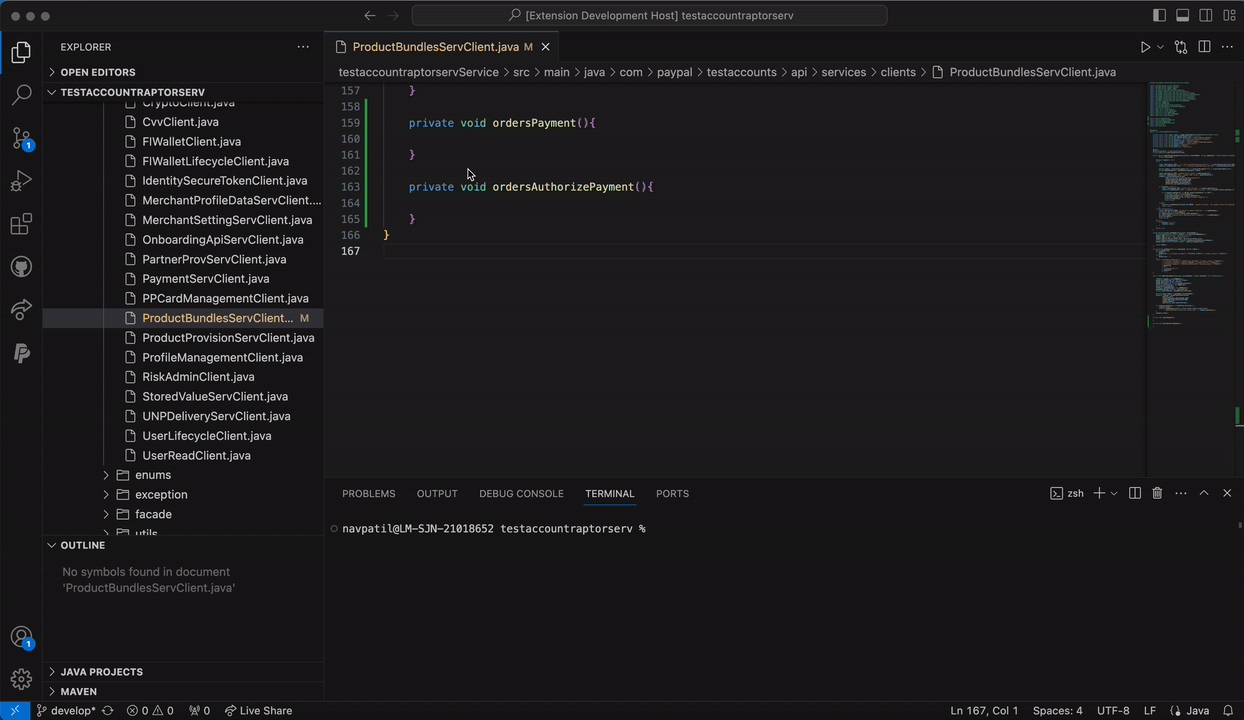Open Run and Debug view

click(x=21, y=181)
